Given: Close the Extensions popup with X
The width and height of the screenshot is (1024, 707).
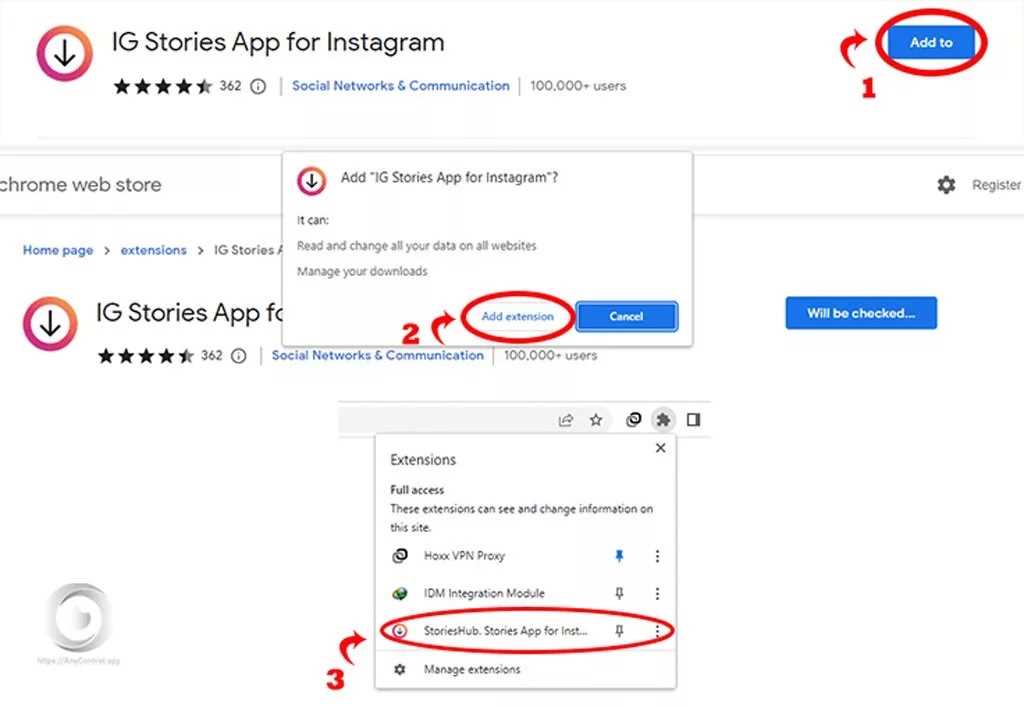Looking at the screenshot, I should pos(660,449).
